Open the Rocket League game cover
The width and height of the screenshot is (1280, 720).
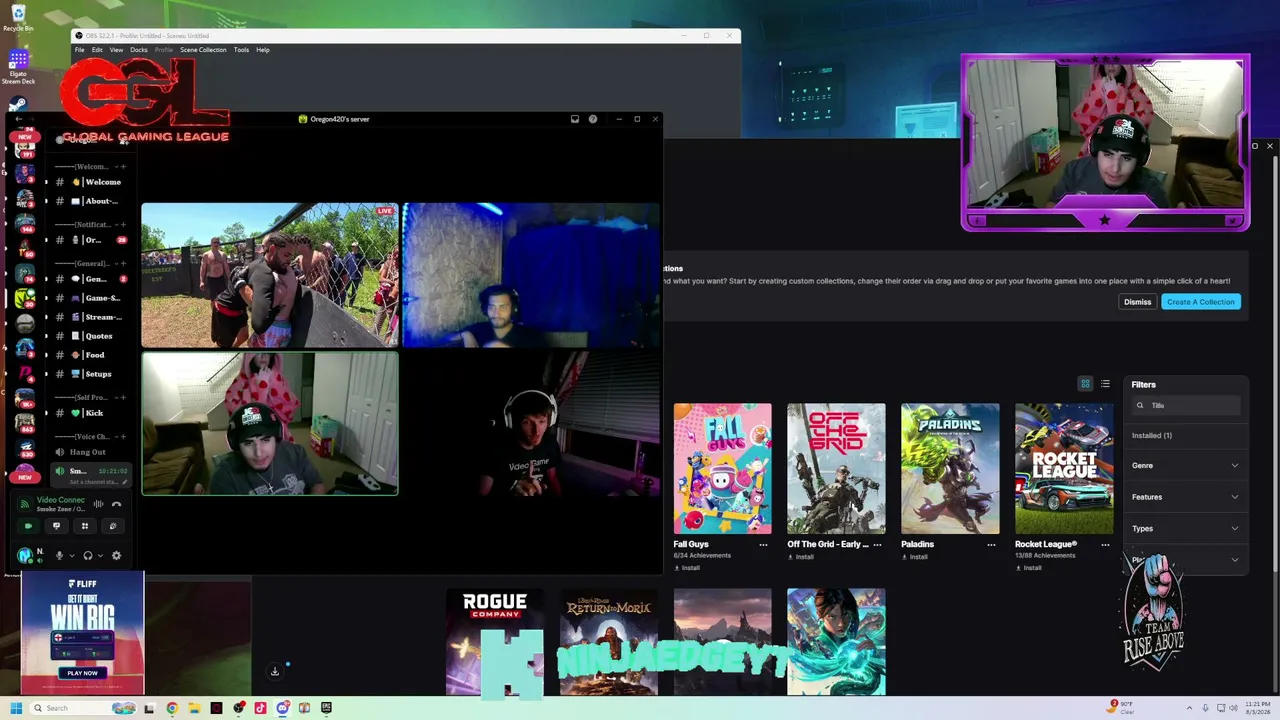pyautogui.click(x=1064, y=469)
